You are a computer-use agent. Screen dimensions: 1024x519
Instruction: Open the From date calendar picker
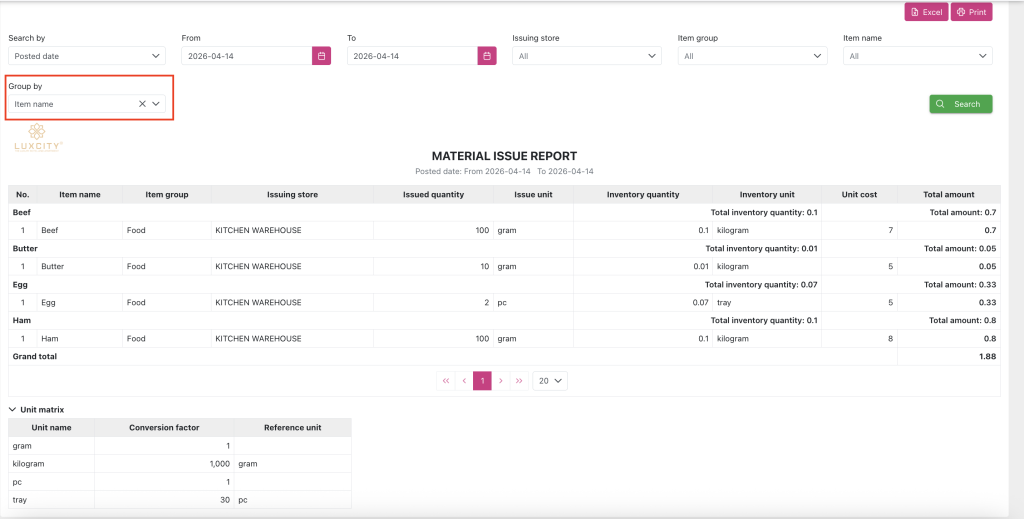pyautogui.click(x=321, y=56)
